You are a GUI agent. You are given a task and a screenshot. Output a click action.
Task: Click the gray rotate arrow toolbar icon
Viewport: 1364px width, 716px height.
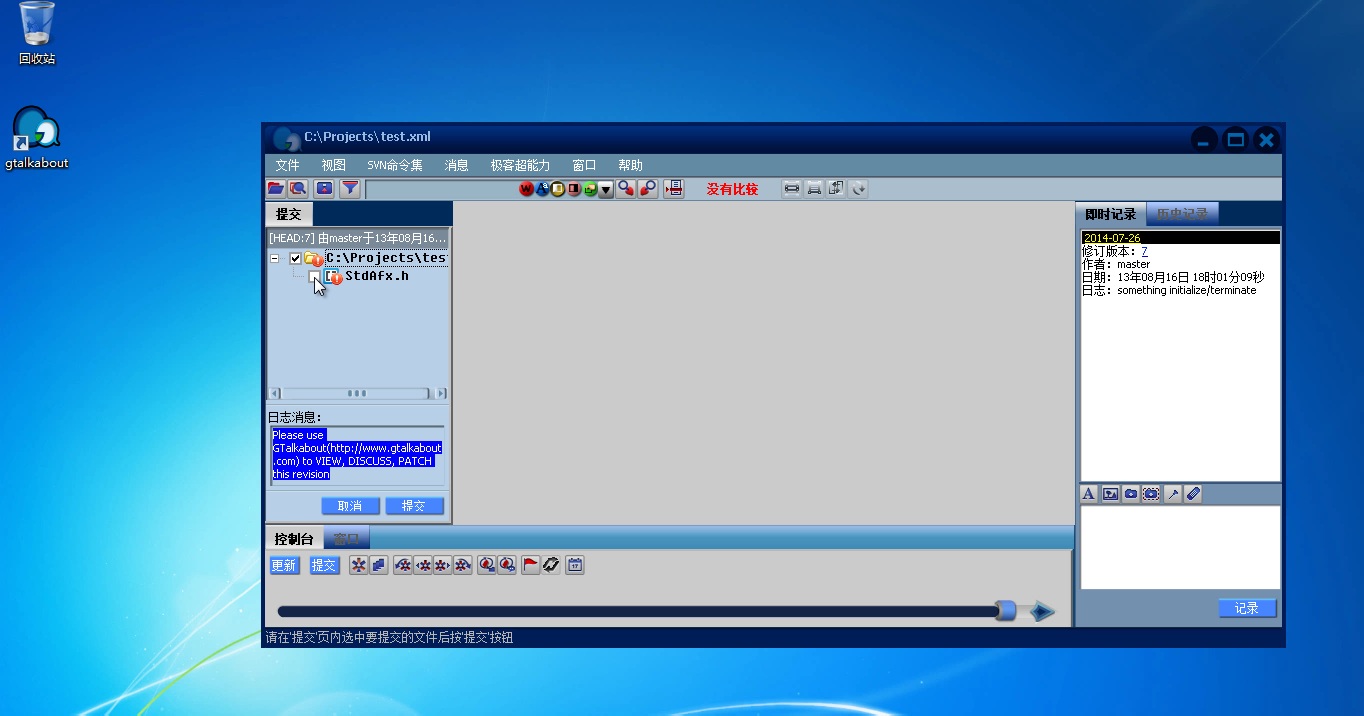coord(858,188)
